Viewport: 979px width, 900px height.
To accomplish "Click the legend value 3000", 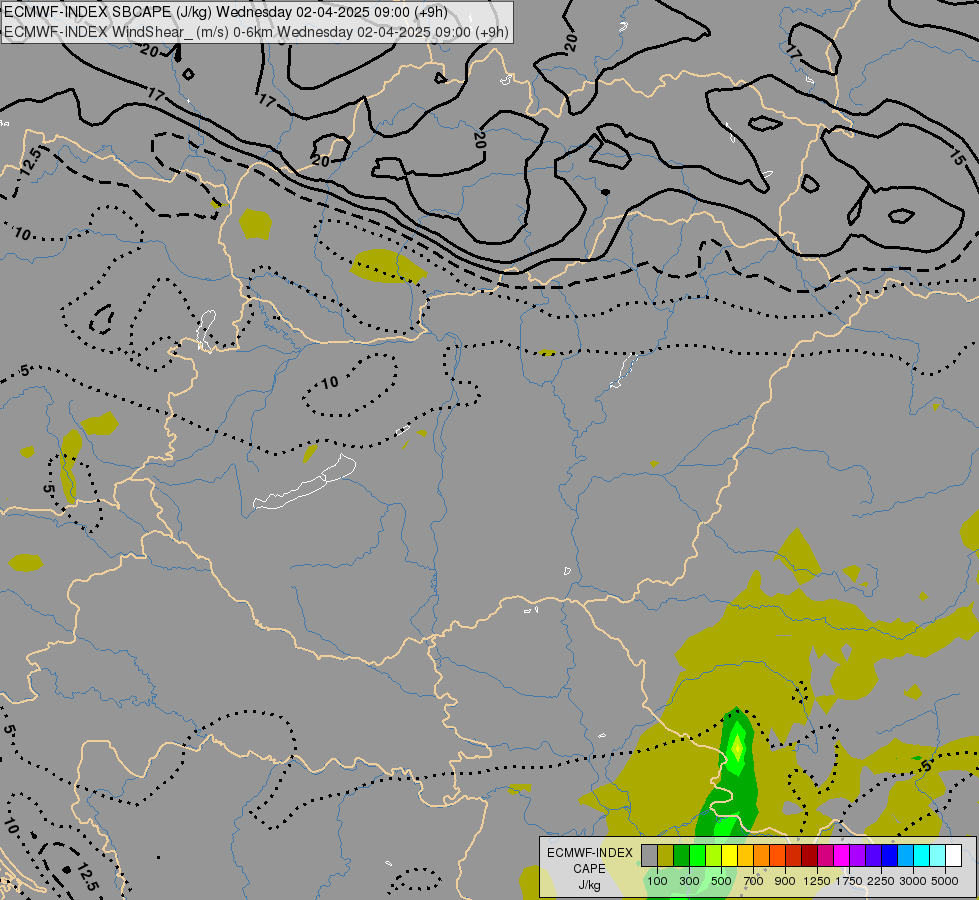I will [x=913, y=881].
